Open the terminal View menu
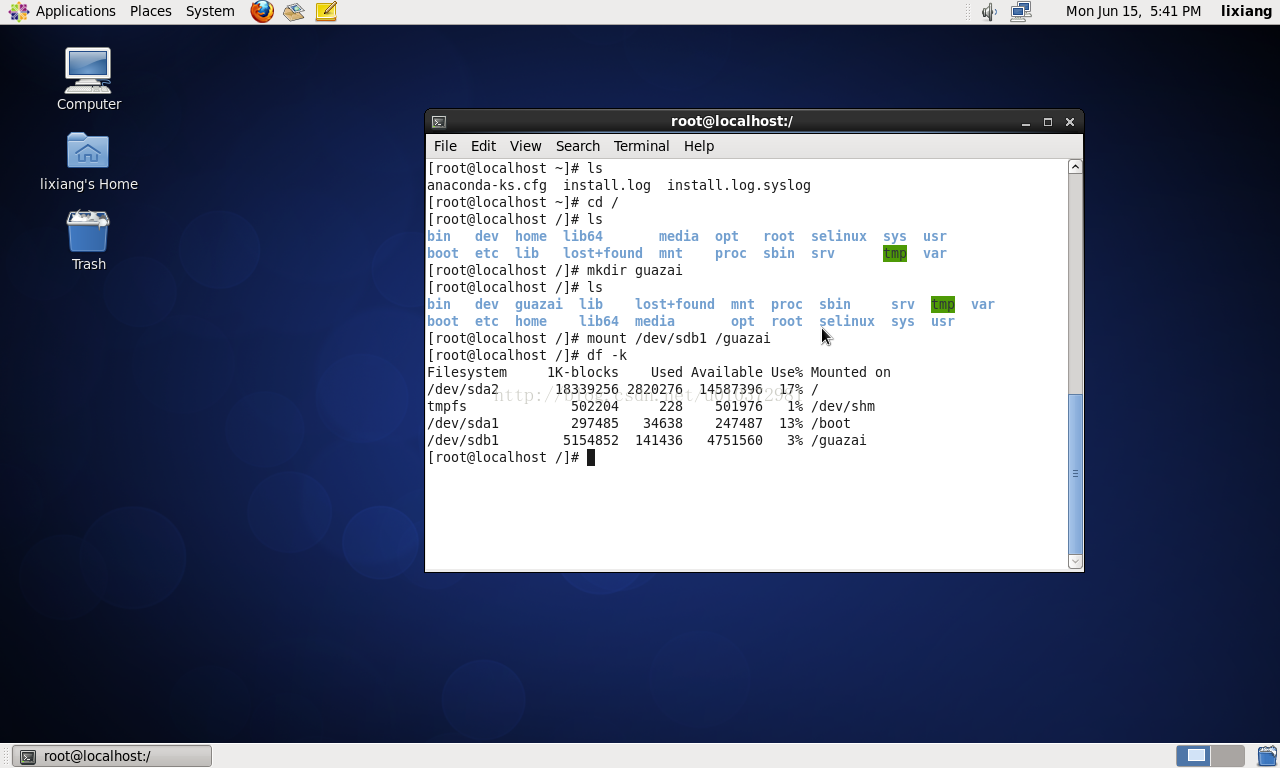 525,146
